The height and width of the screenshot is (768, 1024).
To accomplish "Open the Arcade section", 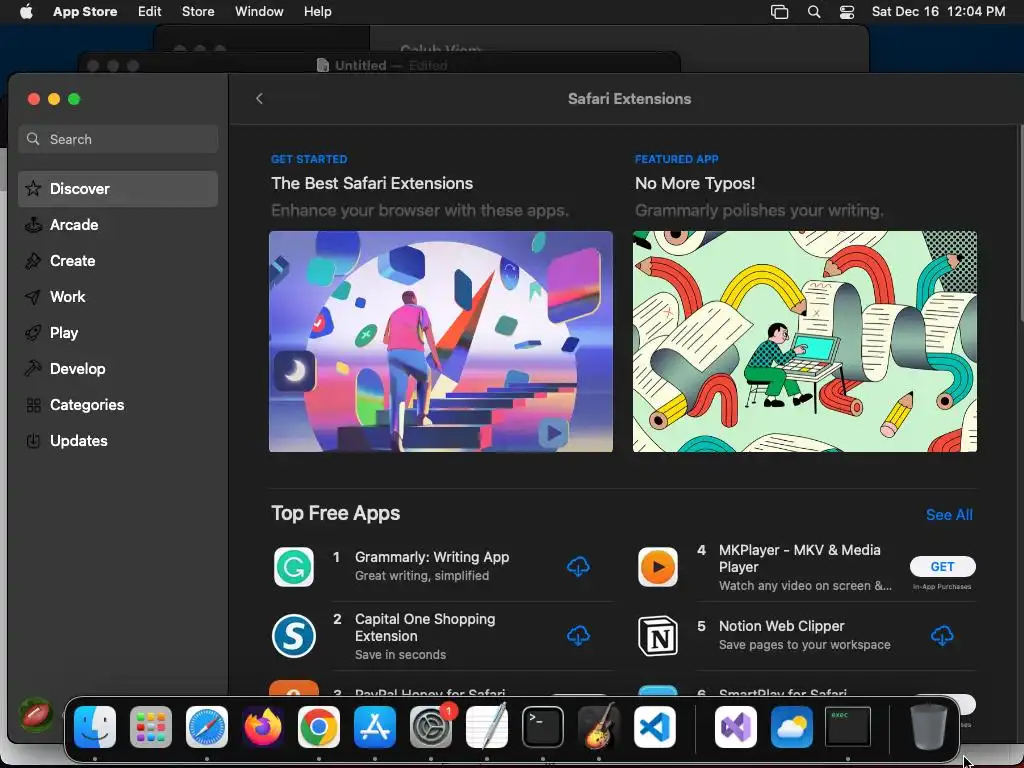I will 118,225.
